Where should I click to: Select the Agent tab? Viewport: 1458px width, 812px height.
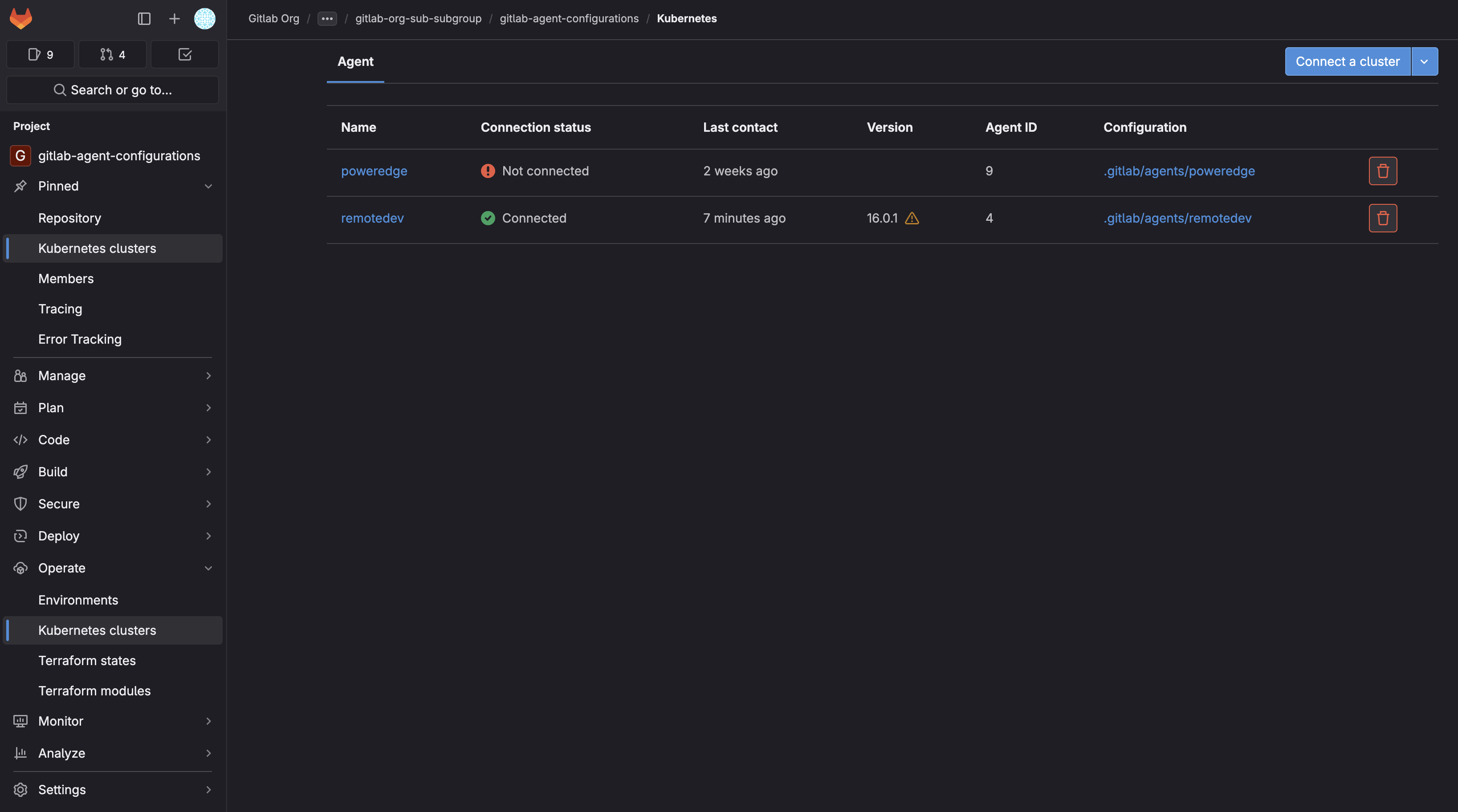(355, 62)
